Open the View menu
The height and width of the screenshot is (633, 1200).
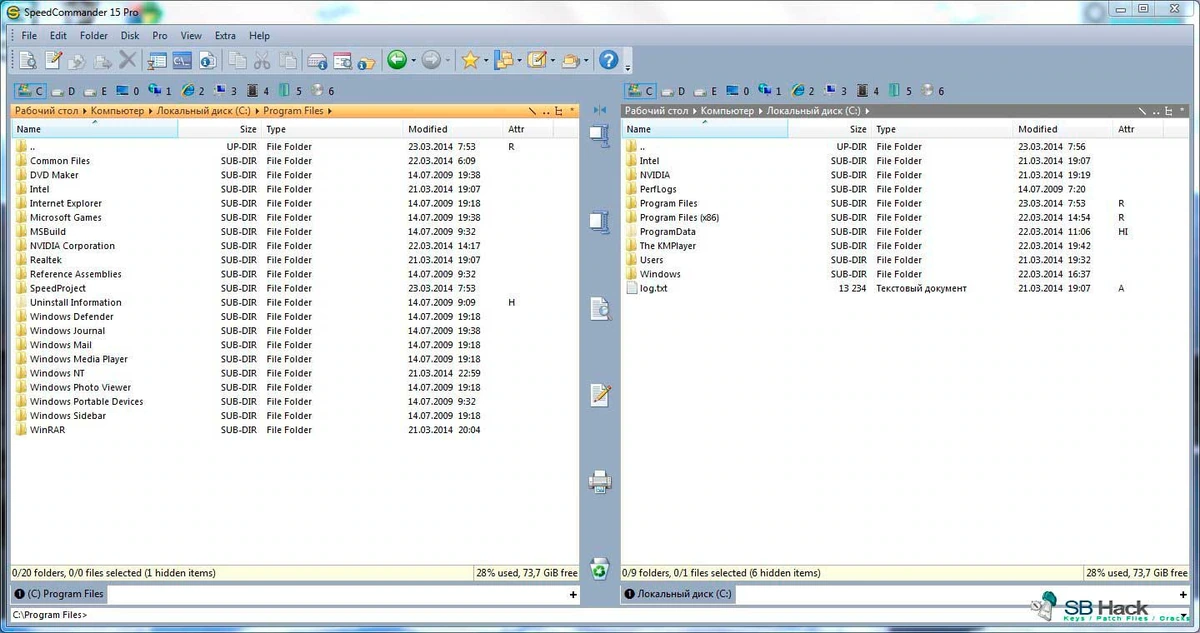191,36
